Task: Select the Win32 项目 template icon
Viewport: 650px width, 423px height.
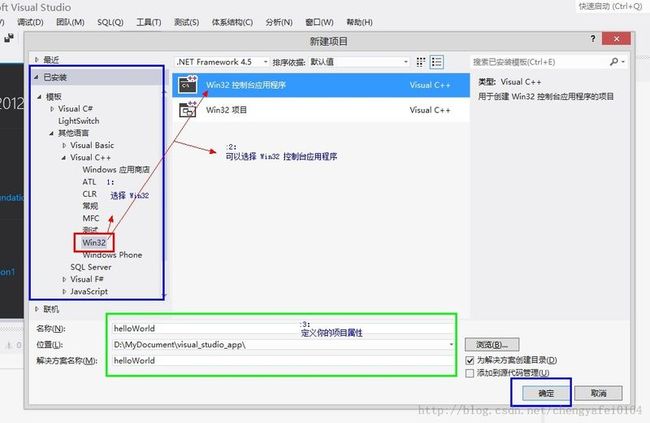Action: point(188,109)
